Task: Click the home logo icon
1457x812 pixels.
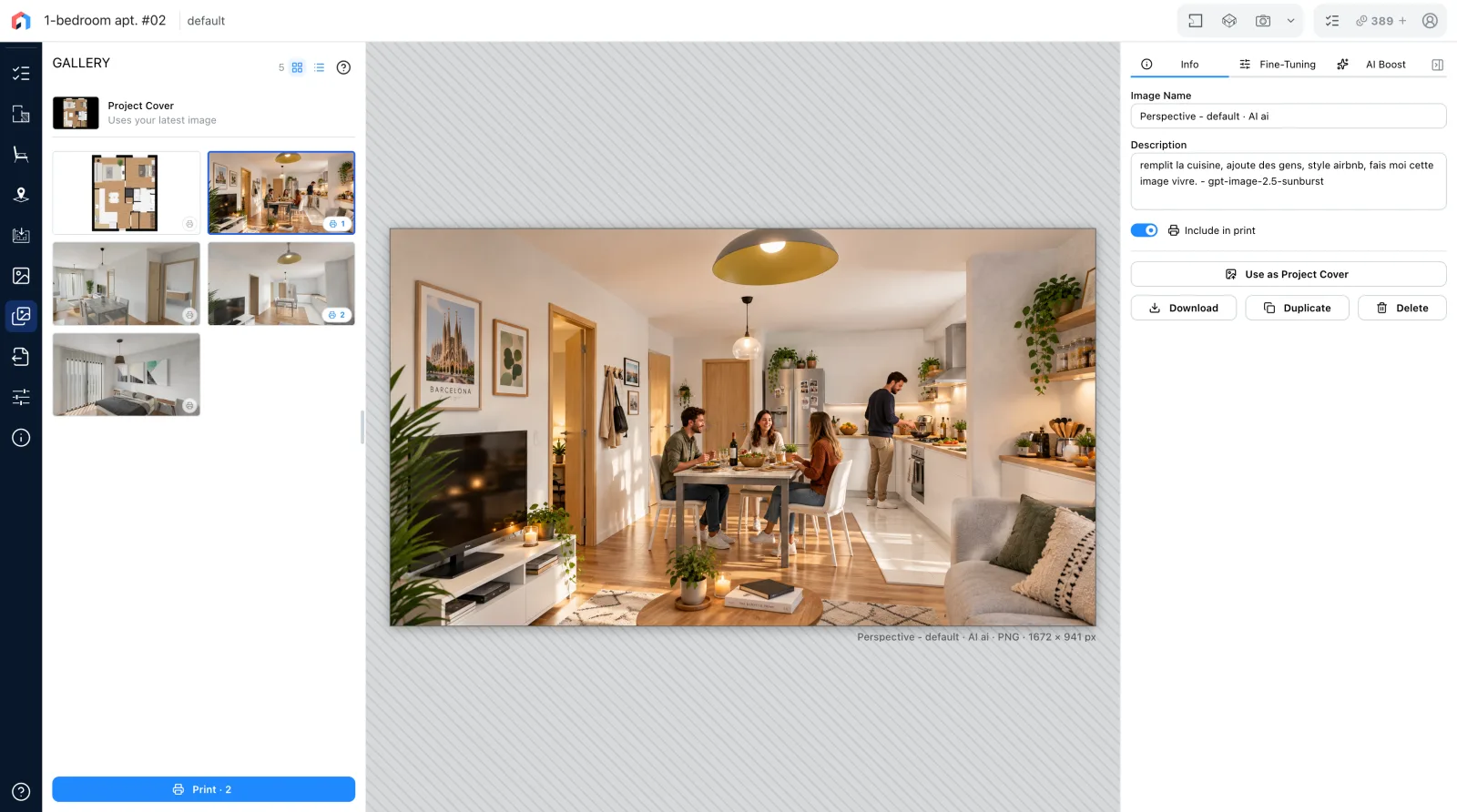Action: (x=21, y=20)
